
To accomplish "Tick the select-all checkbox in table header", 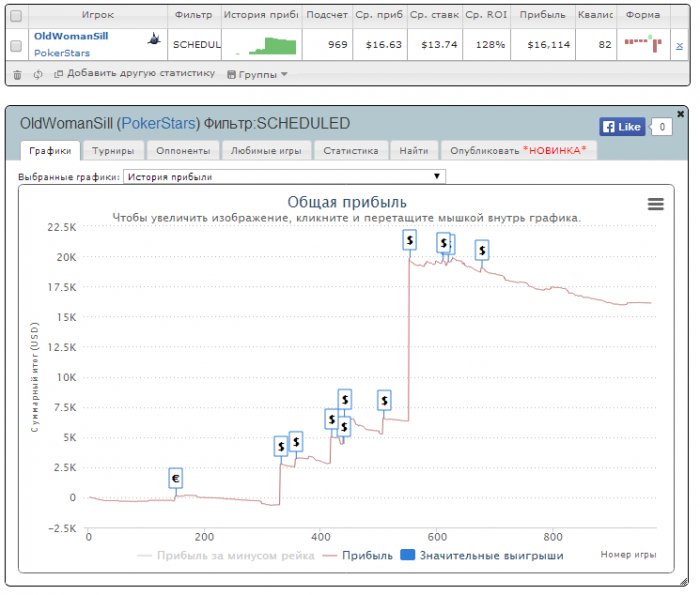I will [15, 16].
